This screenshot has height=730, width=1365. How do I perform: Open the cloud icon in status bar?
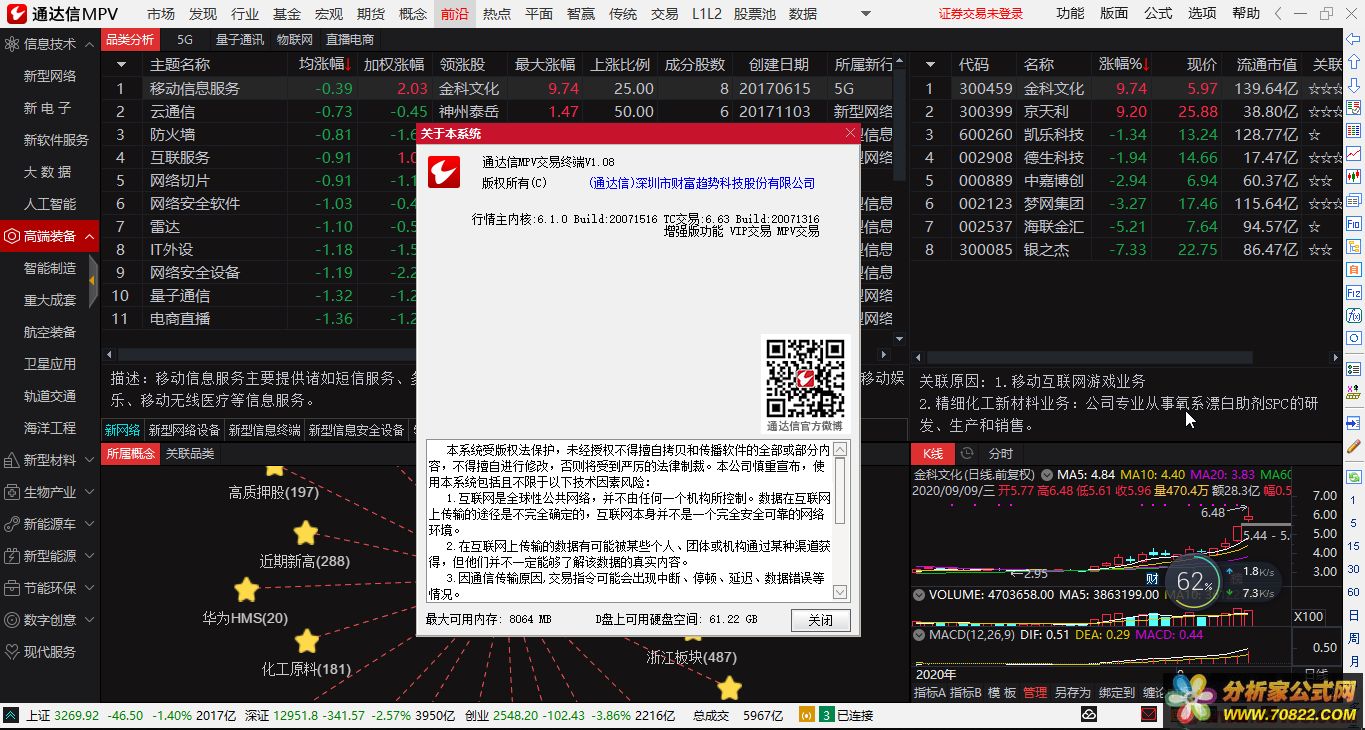coord(1089,715)
